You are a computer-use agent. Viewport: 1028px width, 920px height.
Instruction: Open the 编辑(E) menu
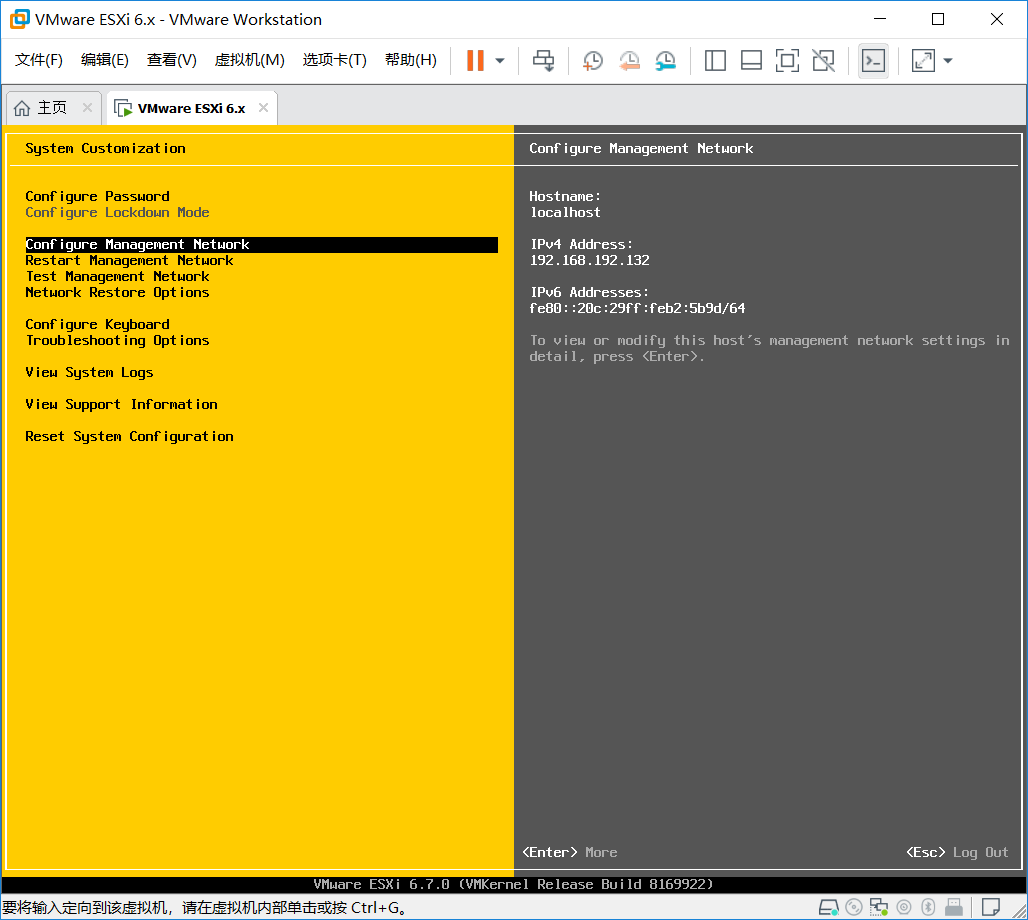tap(104, 60)
